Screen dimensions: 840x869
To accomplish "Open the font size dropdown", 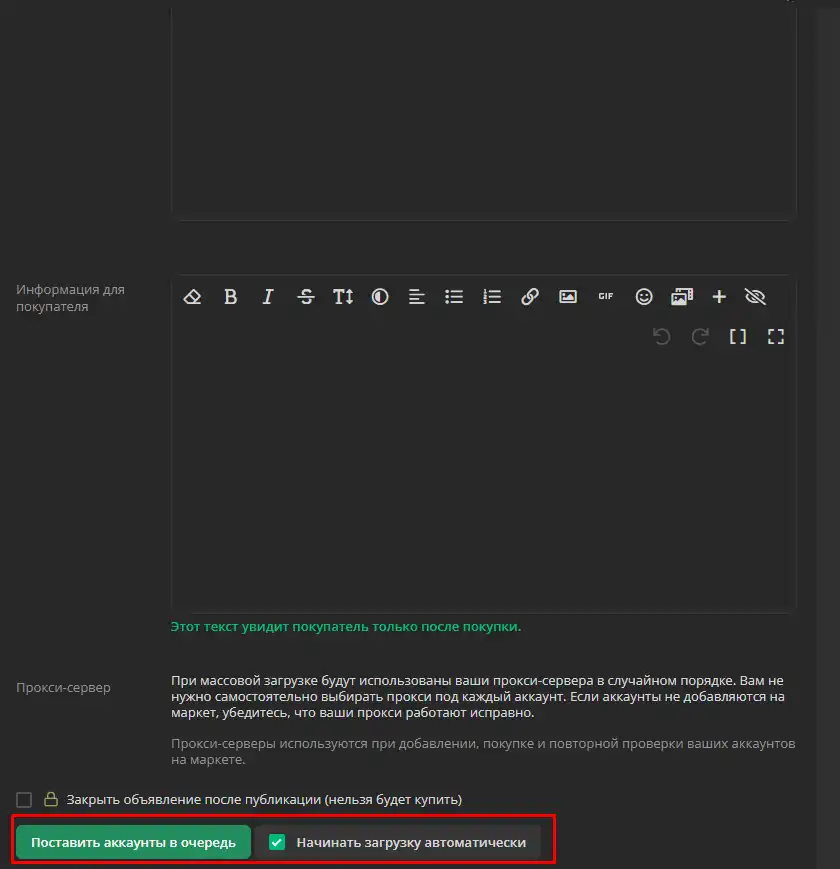I will [343, 297].
